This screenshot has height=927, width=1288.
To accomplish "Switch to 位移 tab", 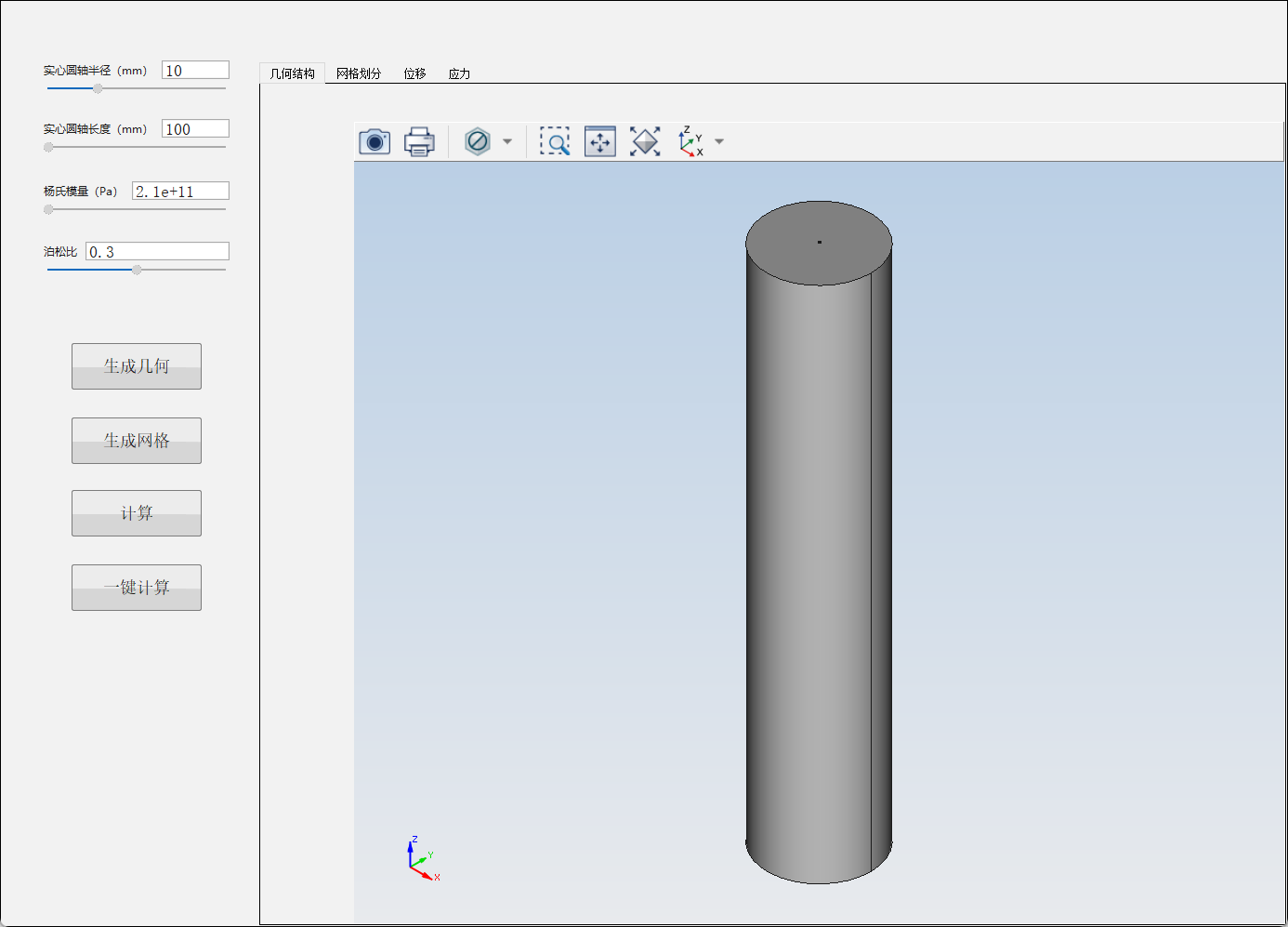I will pyautogui.click(x=415, y=73).
